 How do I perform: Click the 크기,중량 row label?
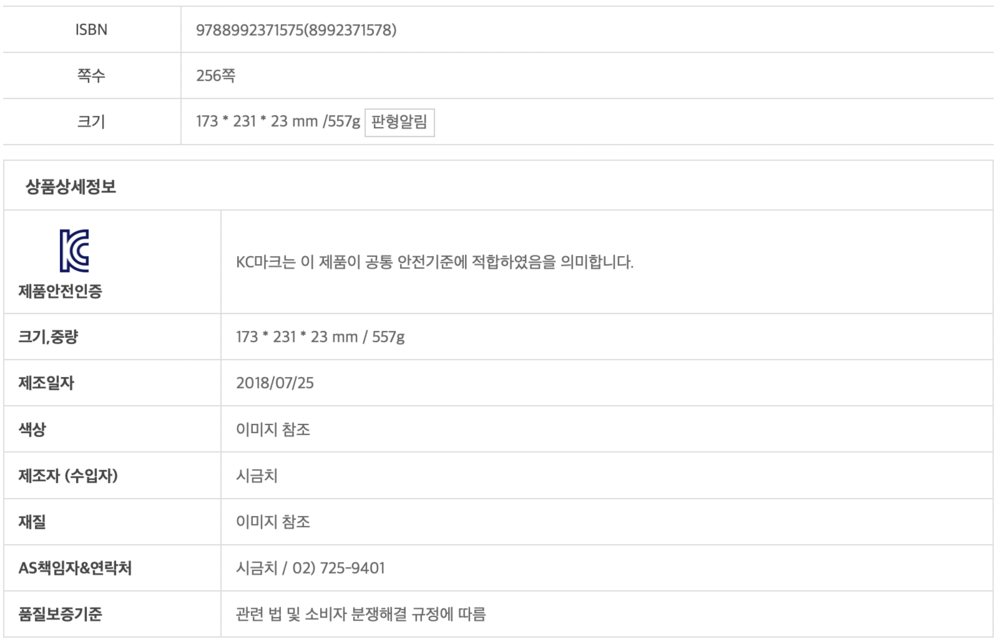coord(48,337)
